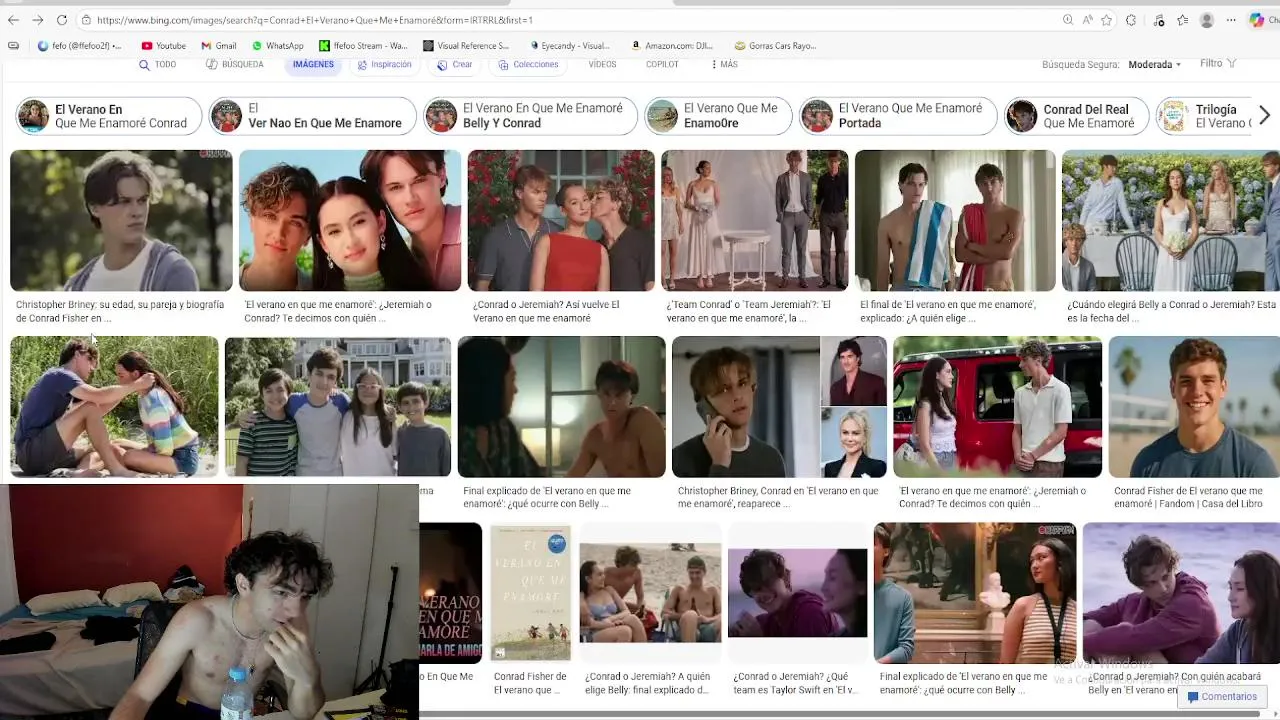
Task: Open the Búsqueda Segura Moderada dropdown
Action: (x=1155, y=64)
